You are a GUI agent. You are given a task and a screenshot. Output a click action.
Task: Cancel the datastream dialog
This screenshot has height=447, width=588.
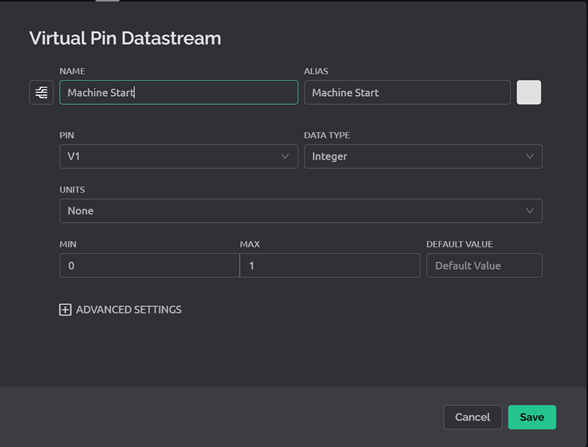472,417
